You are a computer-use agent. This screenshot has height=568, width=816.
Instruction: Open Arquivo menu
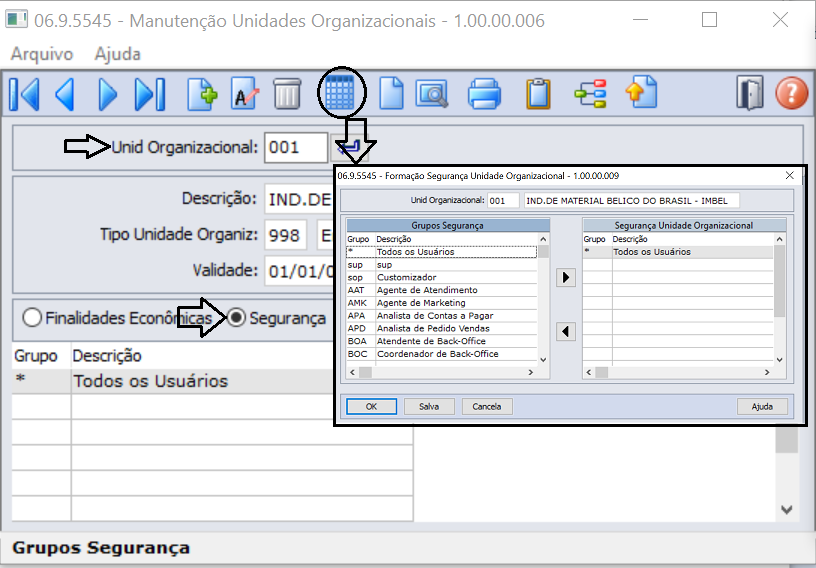click(42, 54)
